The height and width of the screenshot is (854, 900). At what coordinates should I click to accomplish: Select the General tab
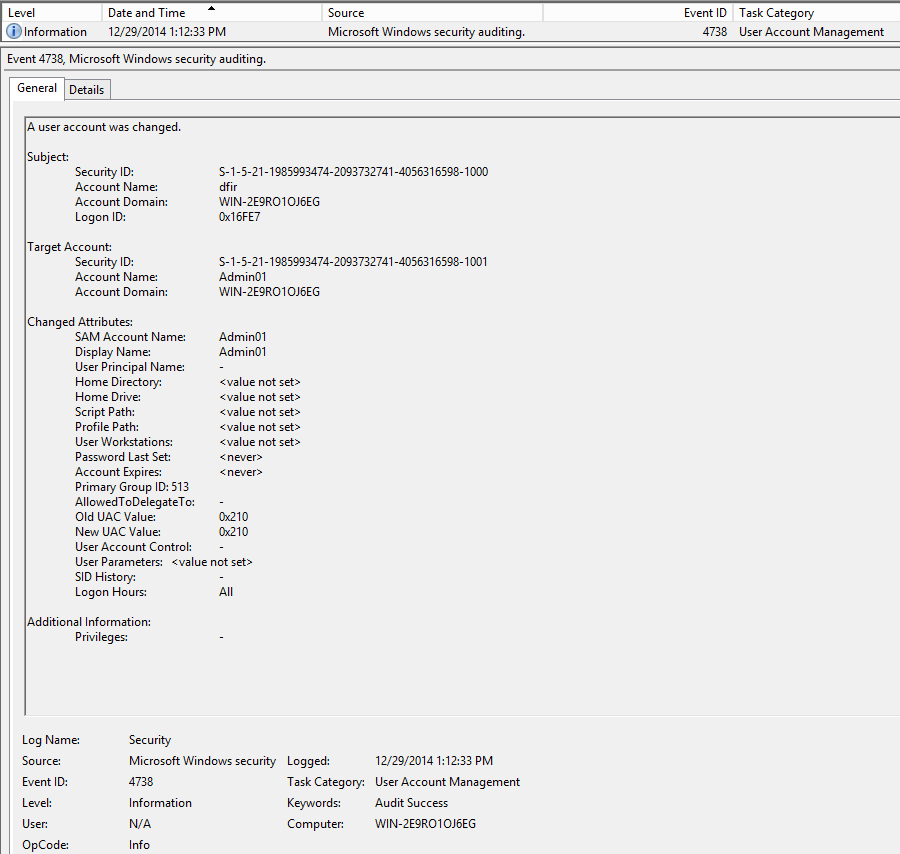pyautogui.click(x=37, y=88)
